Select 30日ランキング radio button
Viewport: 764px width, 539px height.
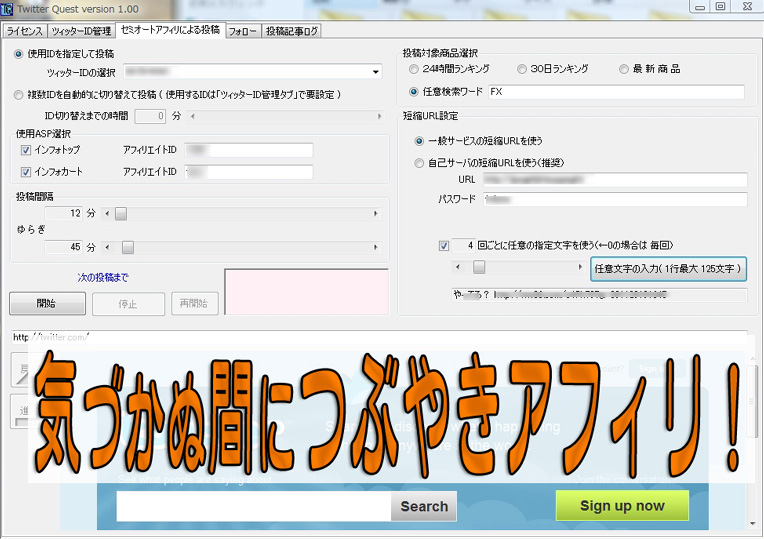[x=522, y=69]
